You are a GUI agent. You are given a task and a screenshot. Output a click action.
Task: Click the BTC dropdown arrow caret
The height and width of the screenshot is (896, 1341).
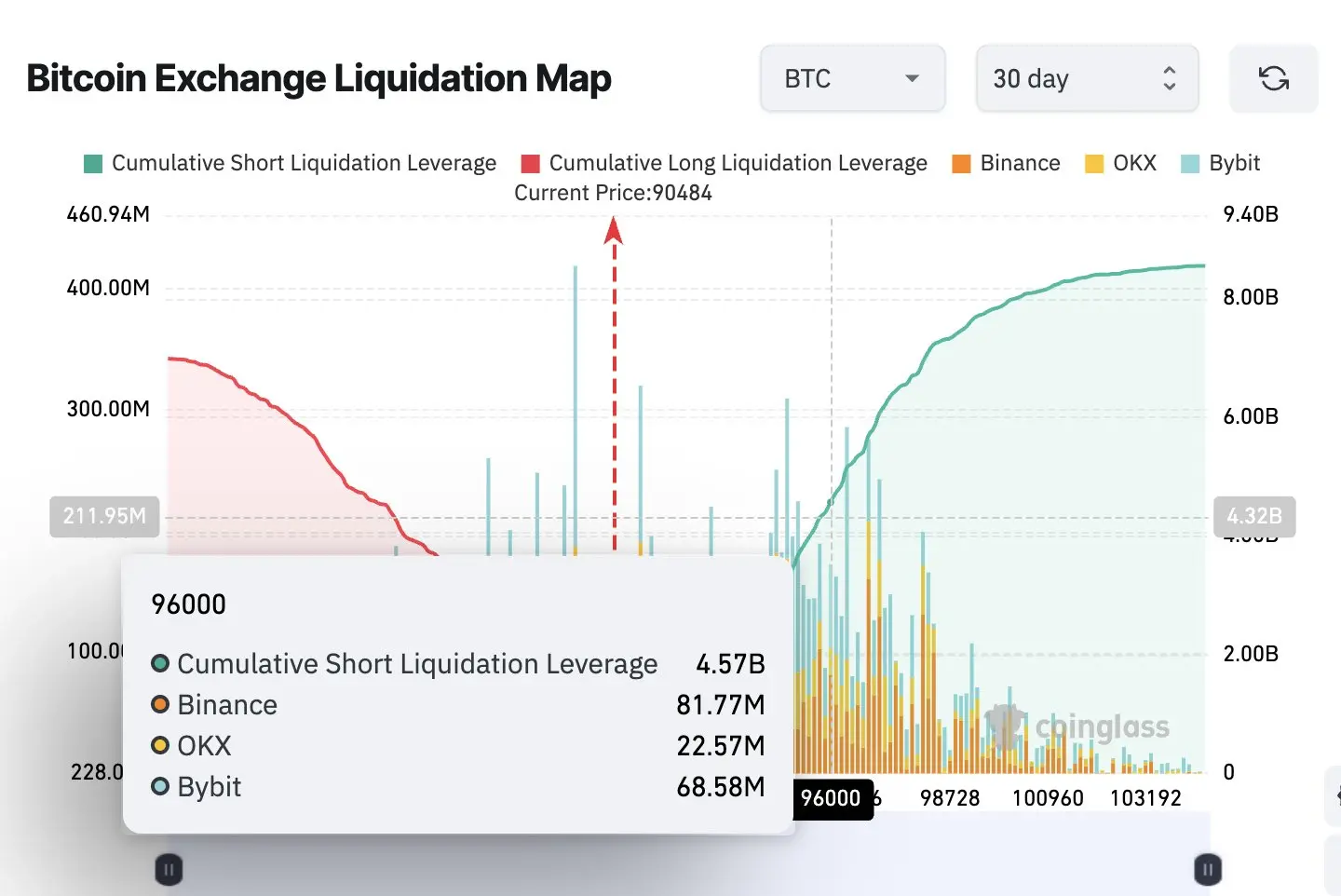click(x=912, y=78)
